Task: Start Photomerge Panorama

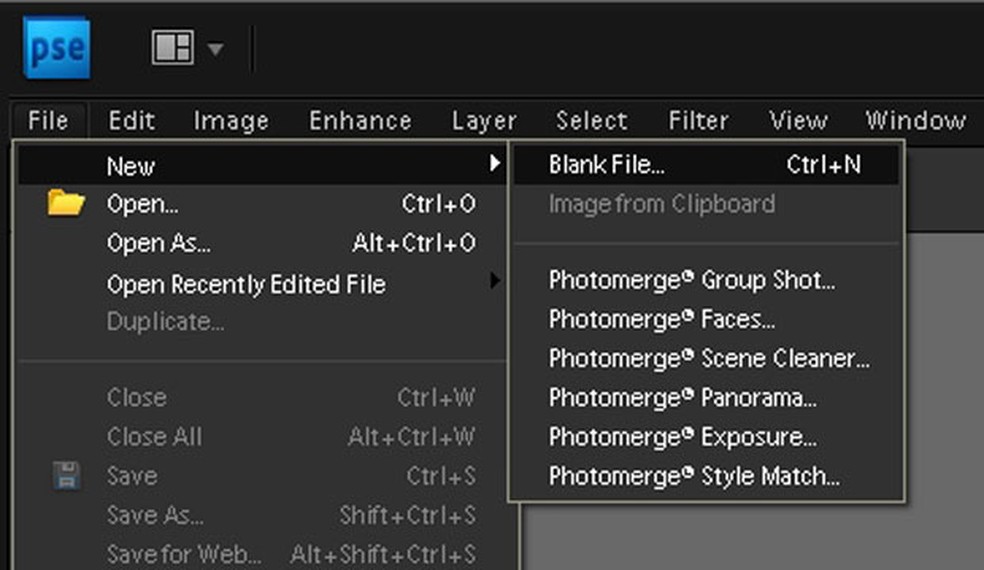Action: [x=683, y=398]
